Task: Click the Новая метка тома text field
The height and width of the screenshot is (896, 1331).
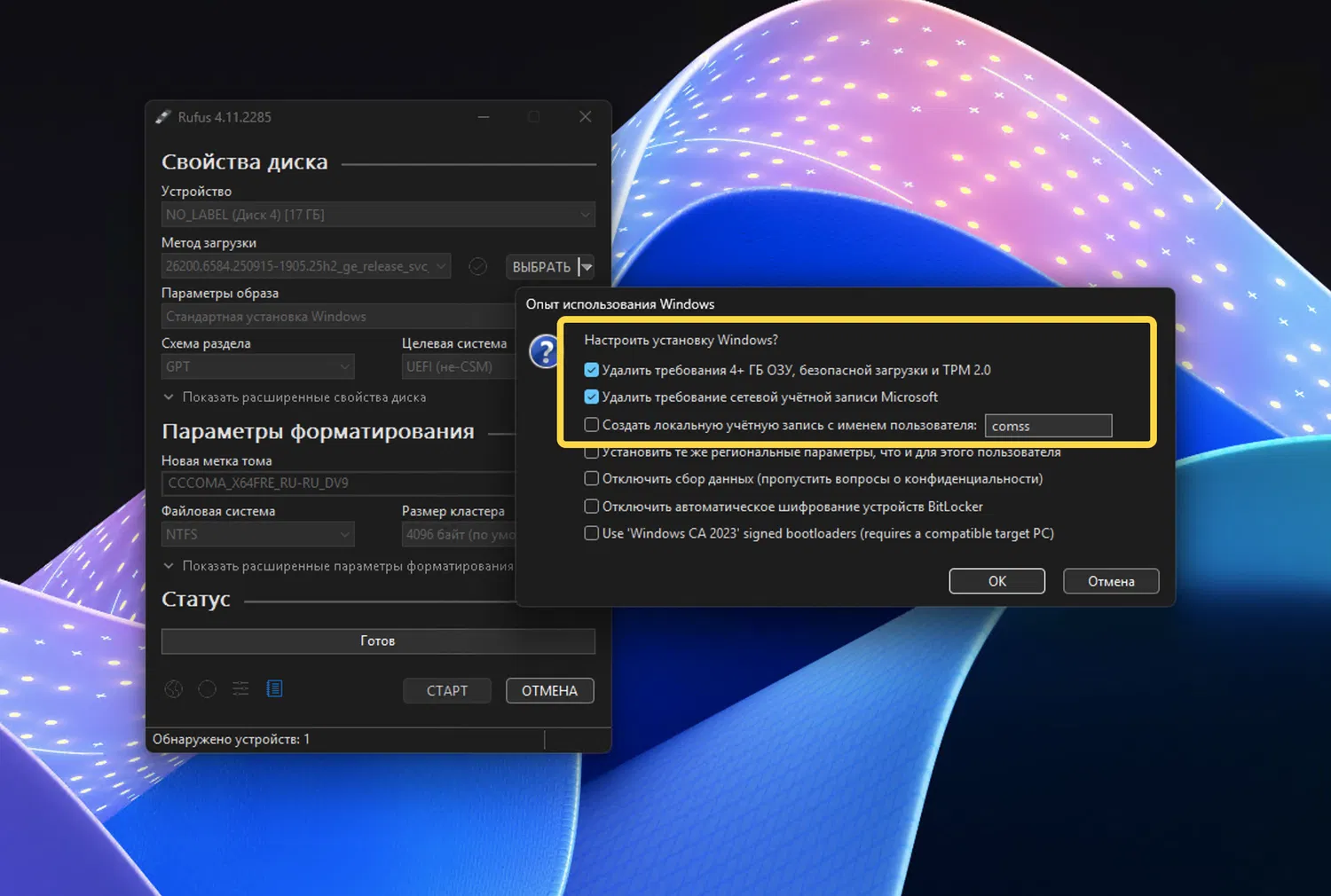Action: tap(338, 483)
